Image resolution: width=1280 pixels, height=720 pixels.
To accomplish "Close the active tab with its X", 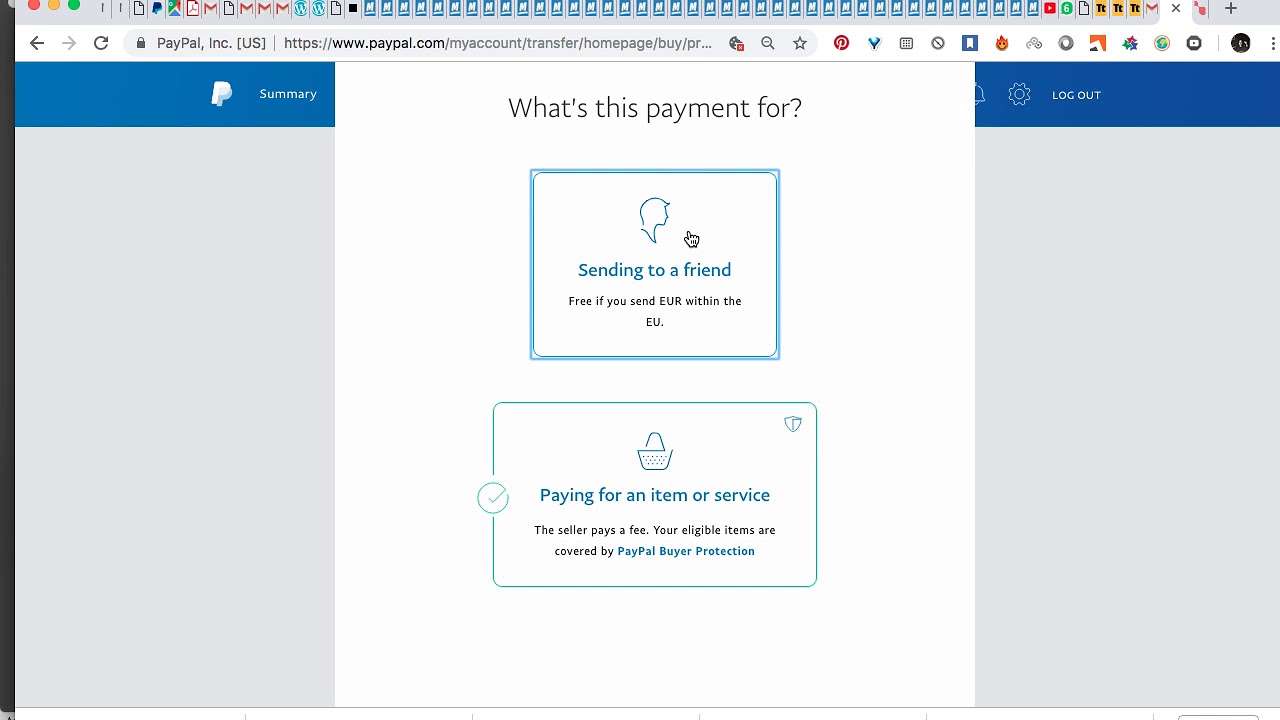I will point(1176,8).
